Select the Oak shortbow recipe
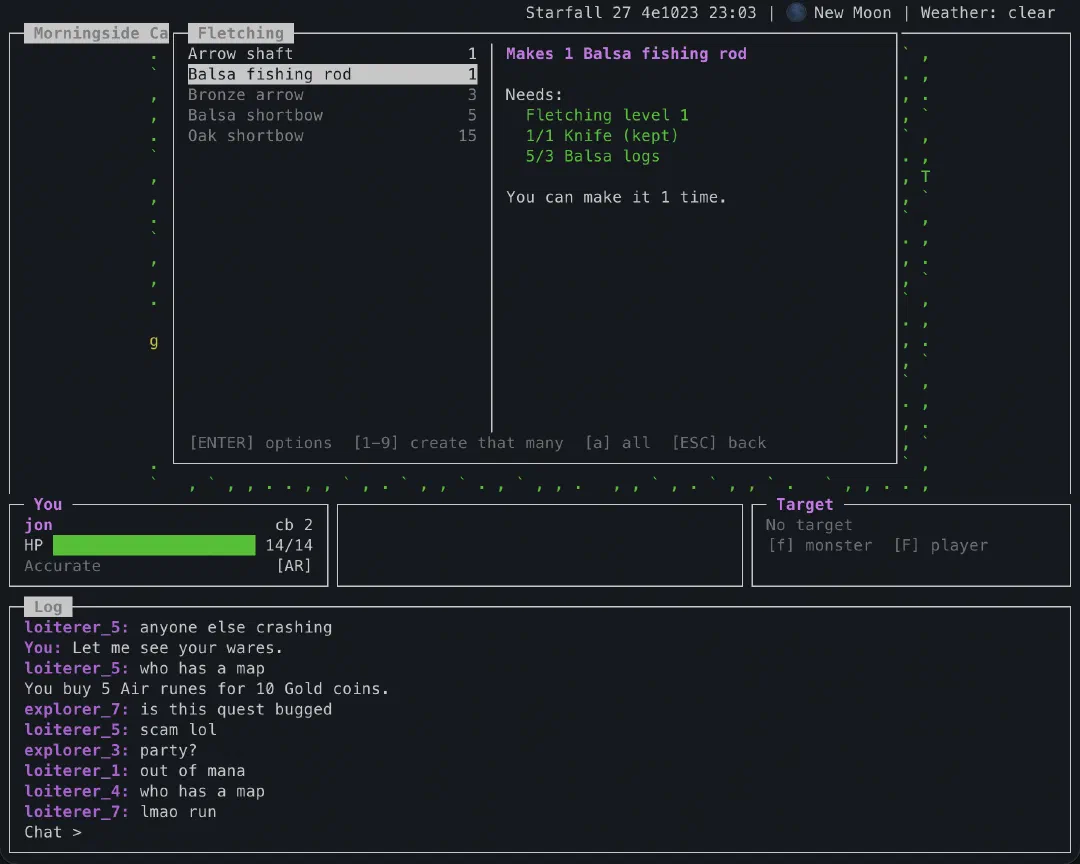1080x864 pixels. tap(332, 136)
